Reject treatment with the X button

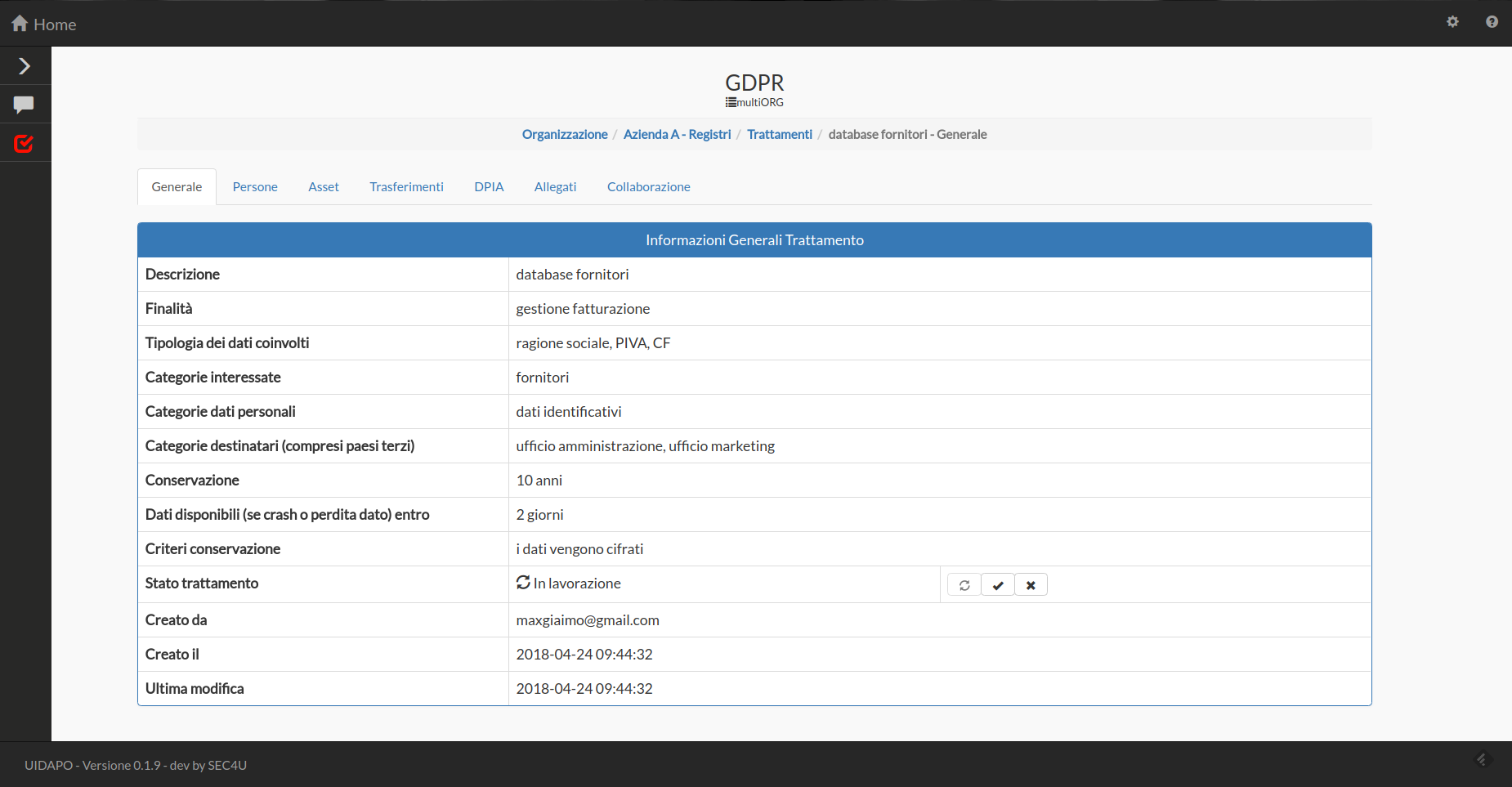point(1031,585)
